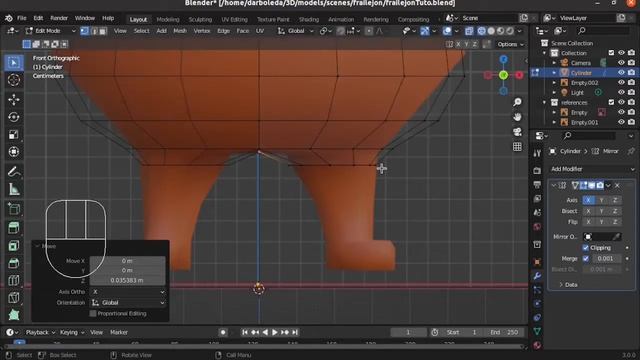Toggle X-Ray display in viewport header
Viewport: 640px width, 360px height.
pos(469,31)
